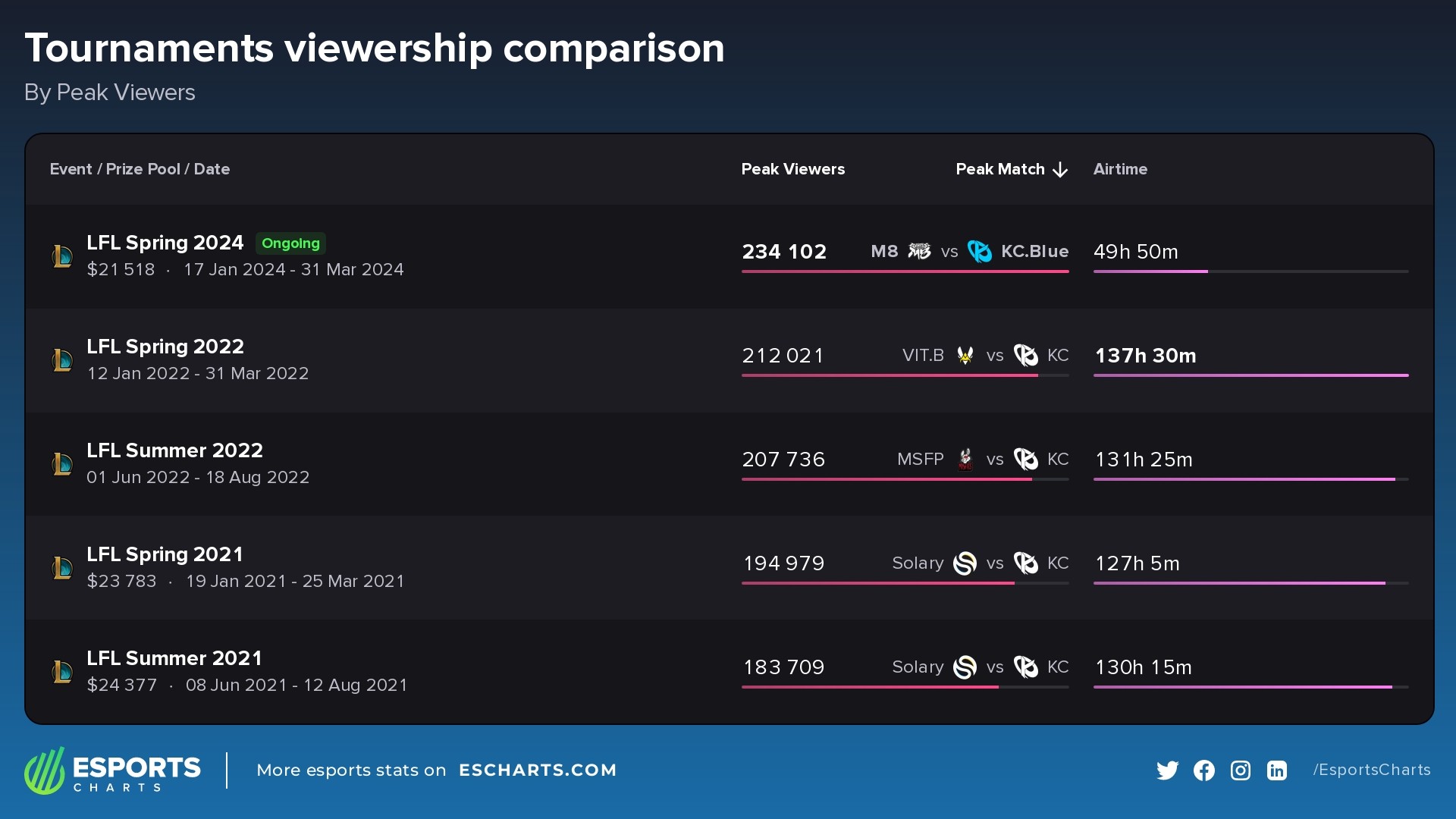Screen dimensions: 1456x819
Task: Click the $23 783 prize pool text
Action: pos(121,582)
